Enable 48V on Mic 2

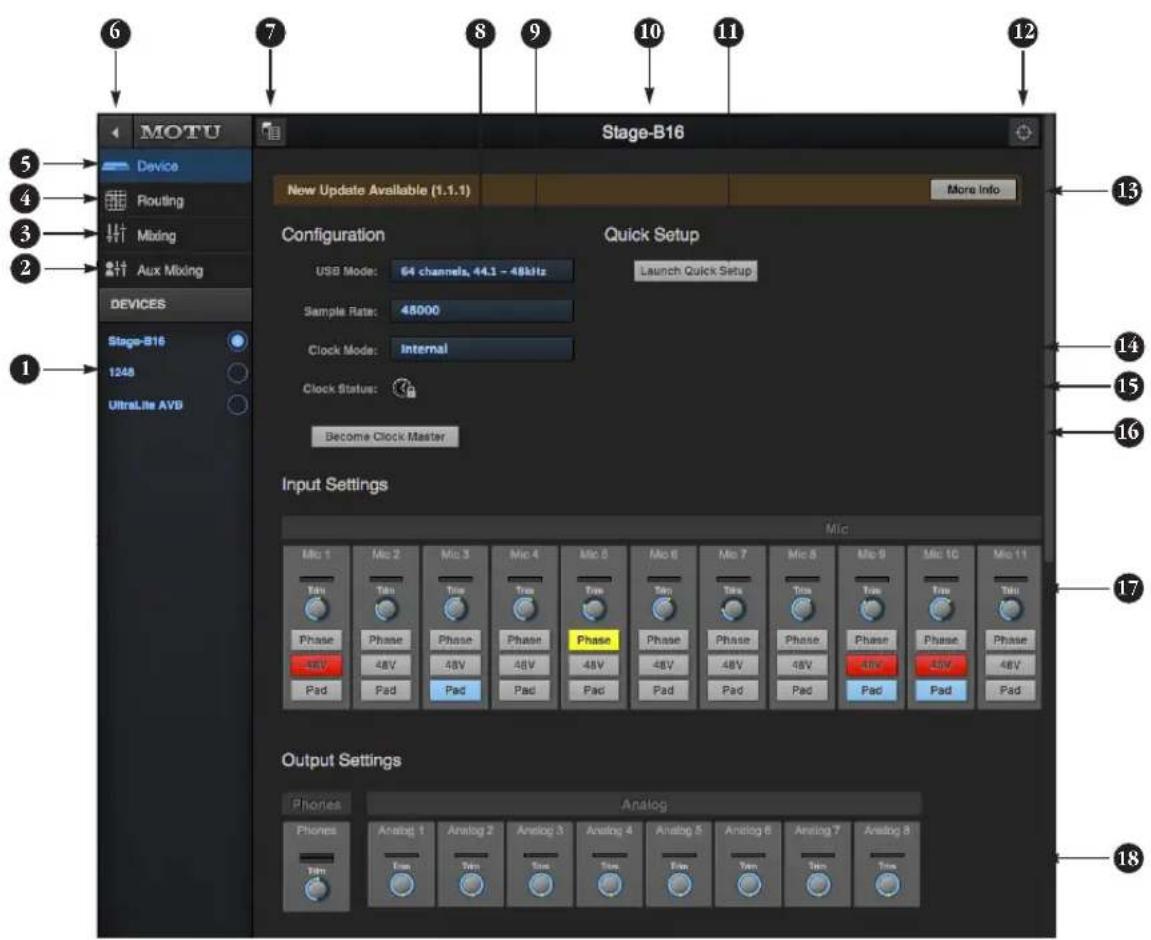pos(385,666)
